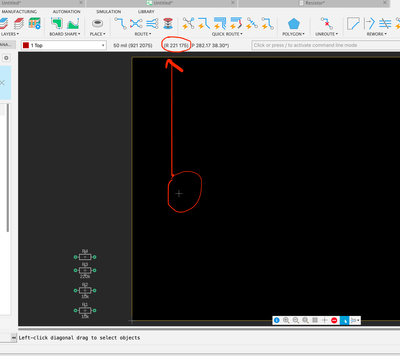This screenshot has height=362, width=400.
Task: Click the Zoom to Fit magnifier icon
Action: [305, 320]
